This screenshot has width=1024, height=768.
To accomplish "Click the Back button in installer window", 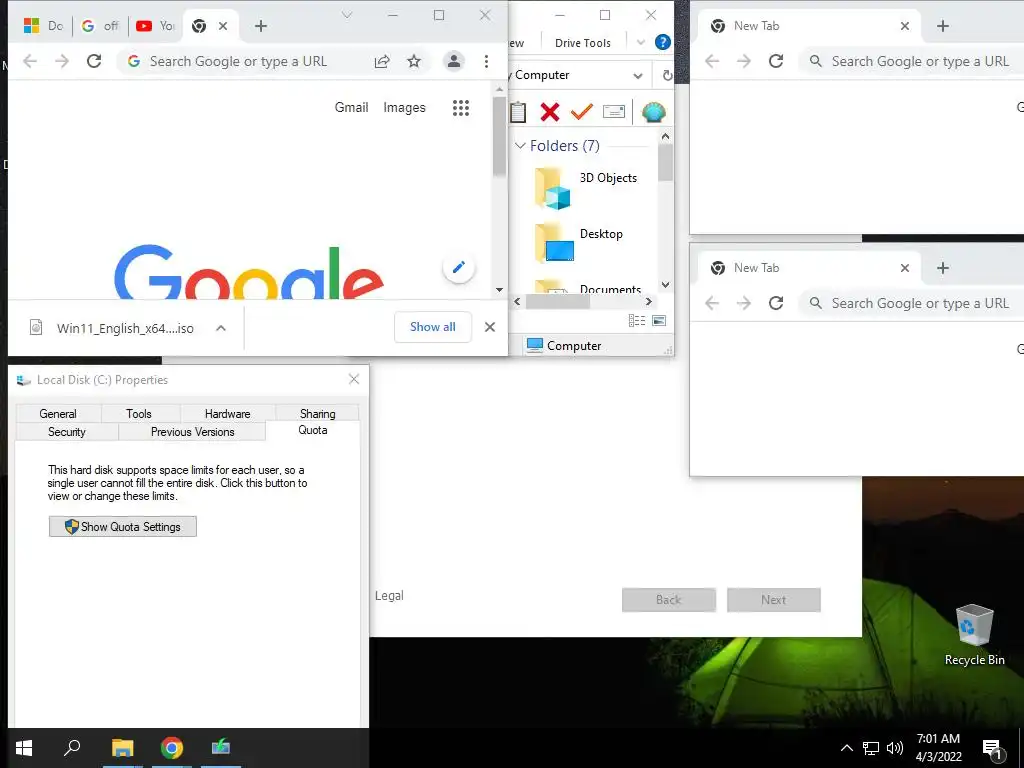I will coord(669,600).
